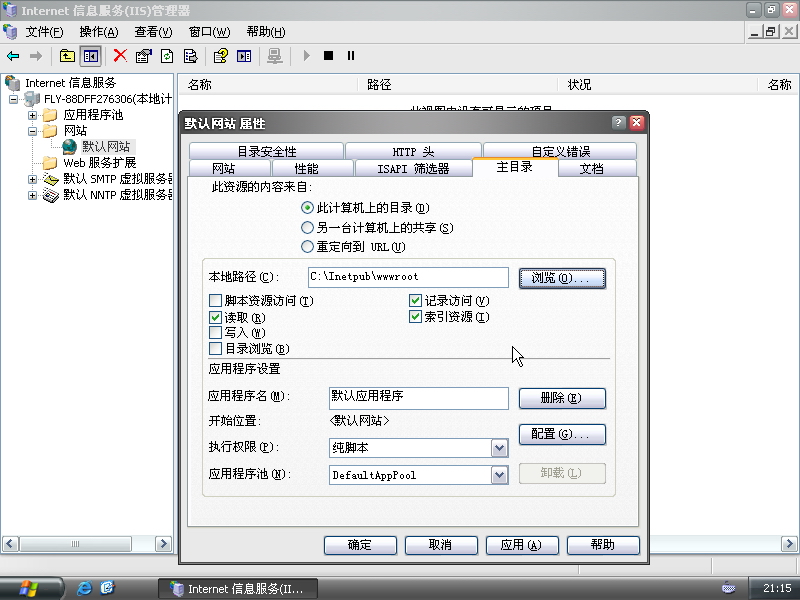
Task: Open the Properties toolbar icon
Action: pos(144,56)
